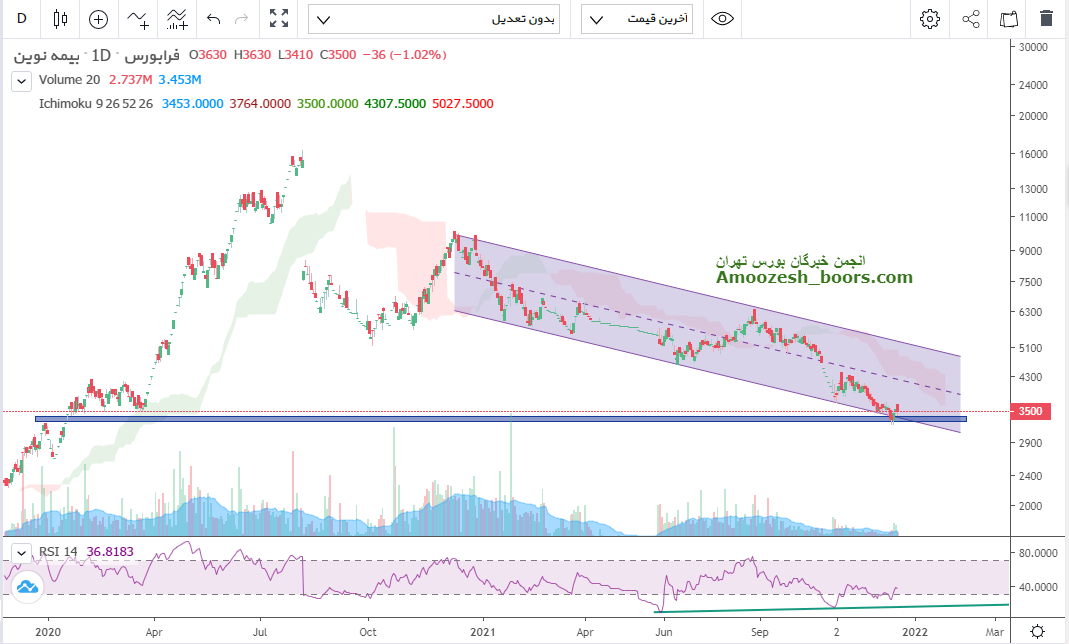The width and height of the screenshot is (1069, 644).
Task: Click the share chart icon
Action: [970, 18]
